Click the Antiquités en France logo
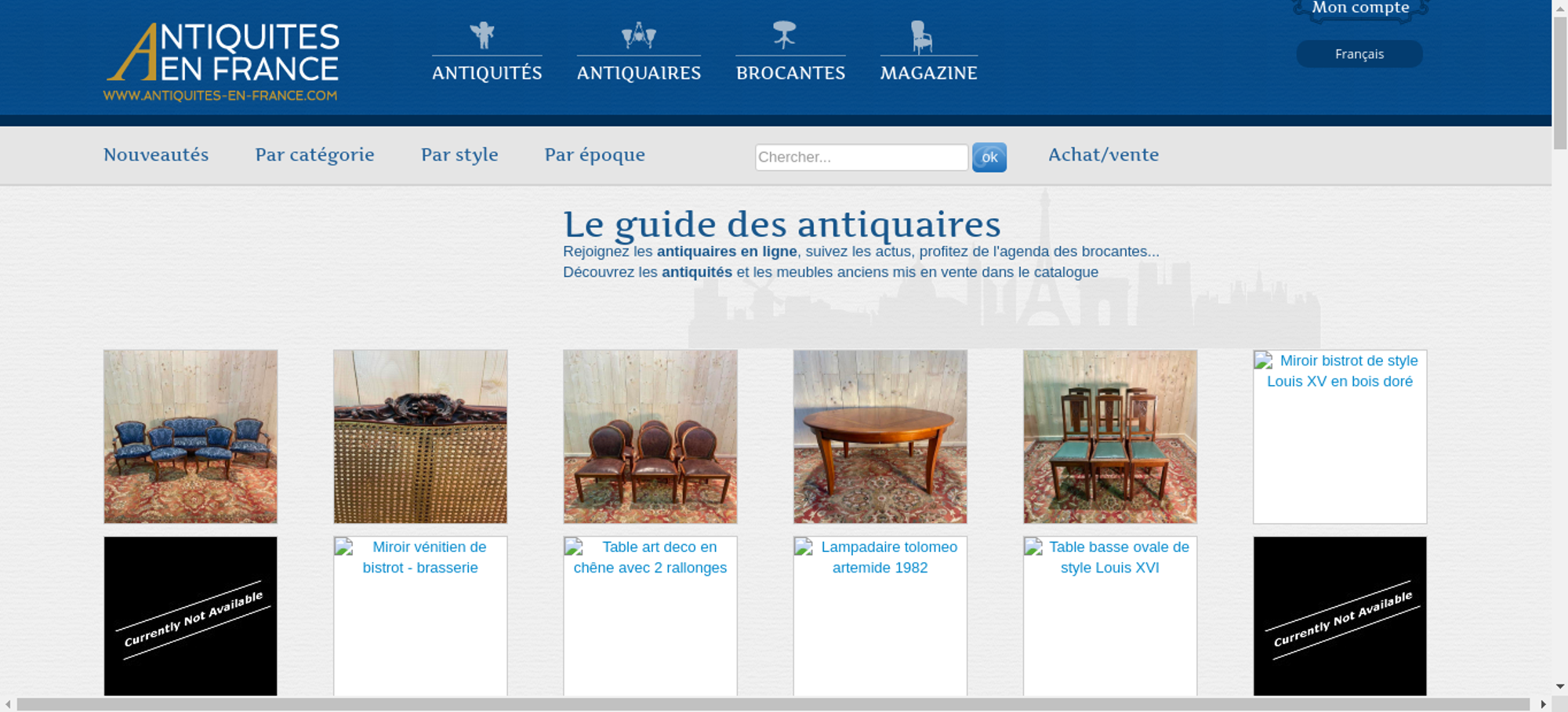Image resolution: width=1568 pixels, height=712 pixels. [x=222, y=61]
